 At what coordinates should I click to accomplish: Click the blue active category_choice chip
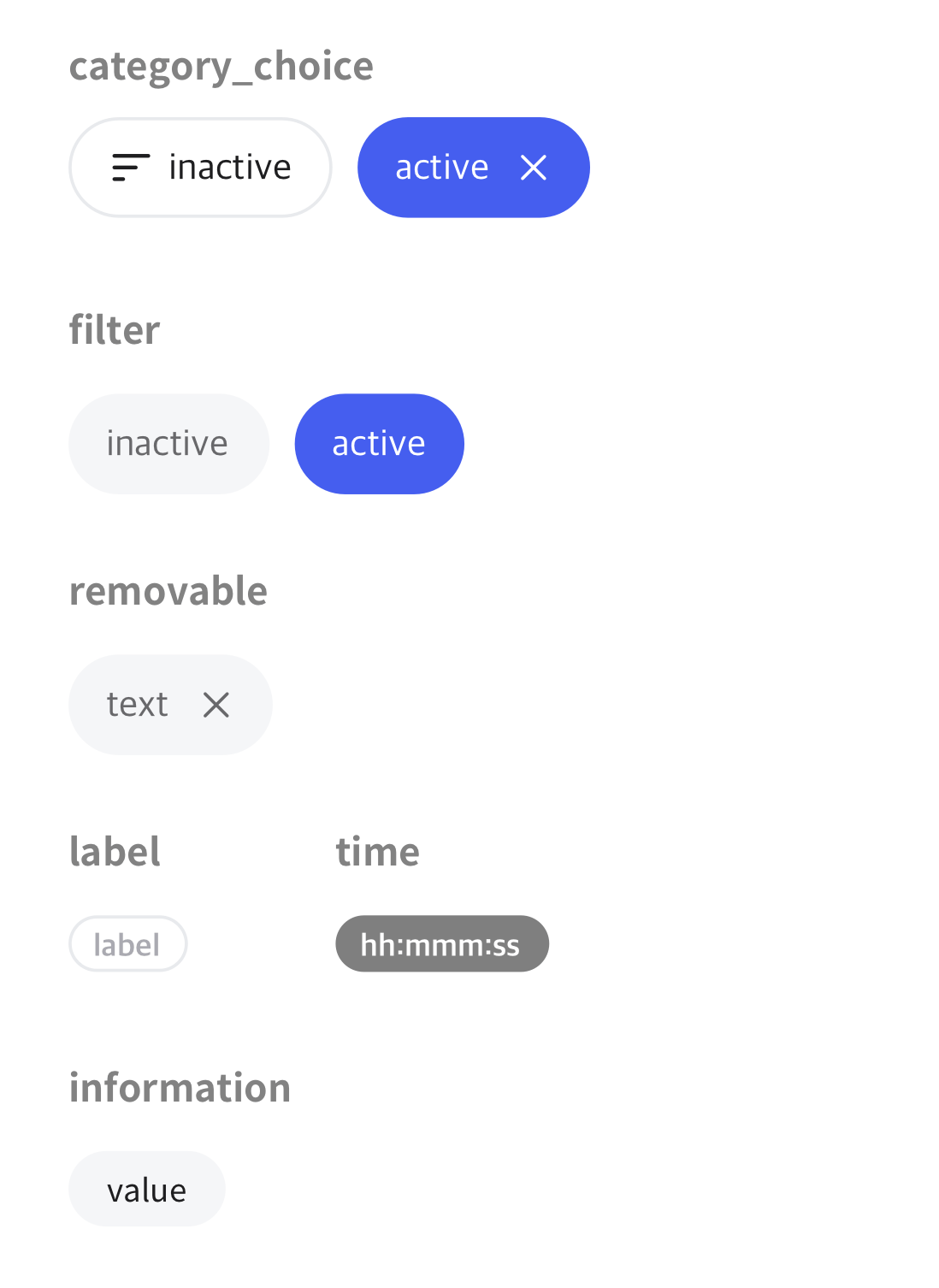point(474,168)
